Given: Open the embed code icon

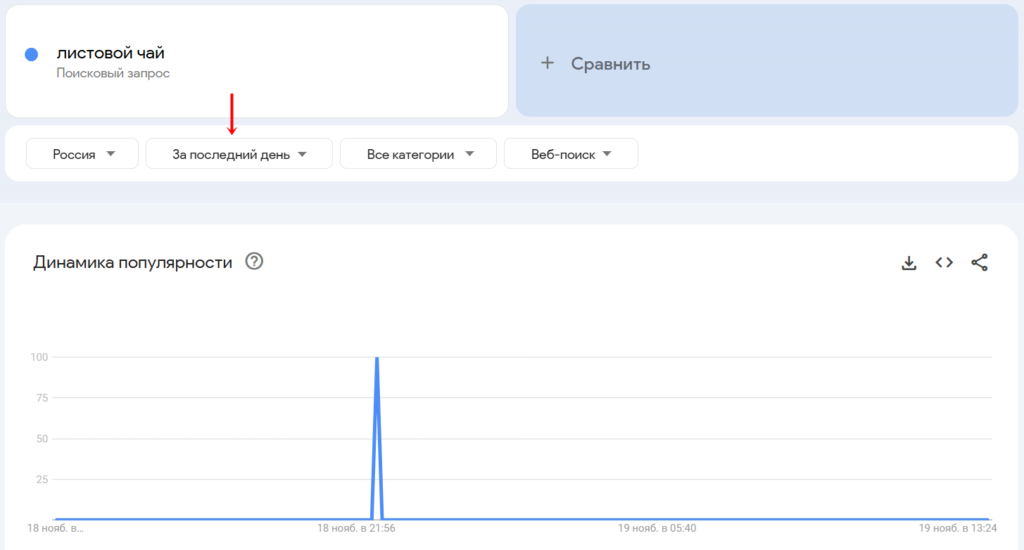Looking at the screenshot, I should pyautogui.click(x=944, y=263).
